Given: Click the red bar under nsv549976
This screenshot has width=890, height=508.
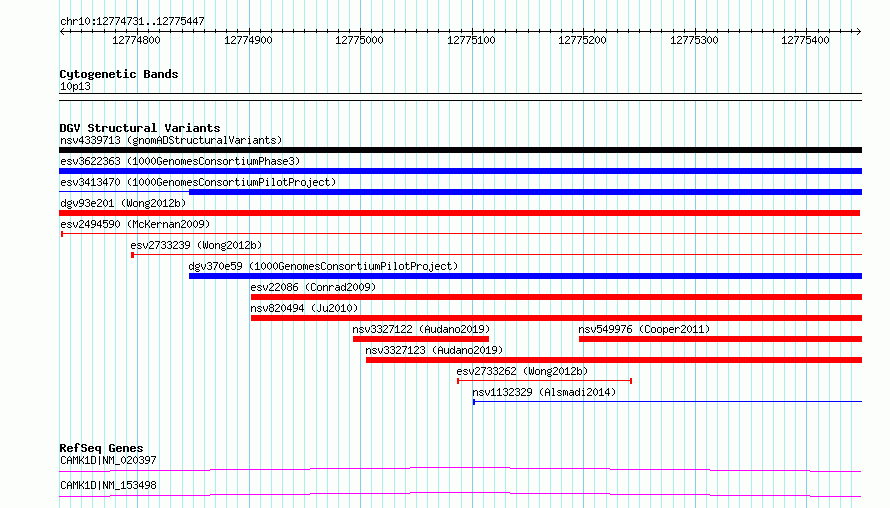Looking at the screenshot, I should click(x=720, y=339).
